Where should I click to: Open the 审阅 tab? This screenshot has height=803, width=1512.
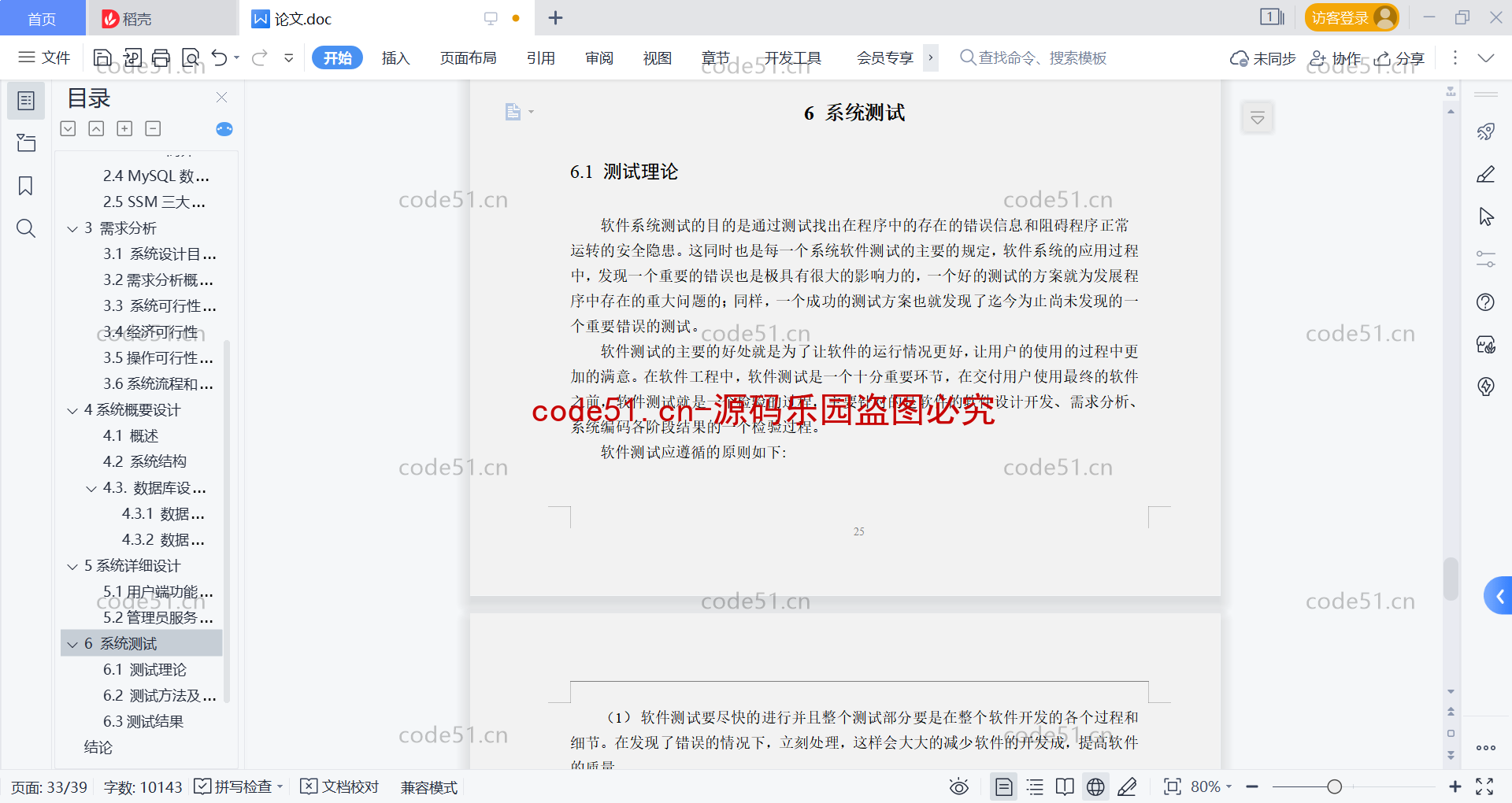(599, 57)
